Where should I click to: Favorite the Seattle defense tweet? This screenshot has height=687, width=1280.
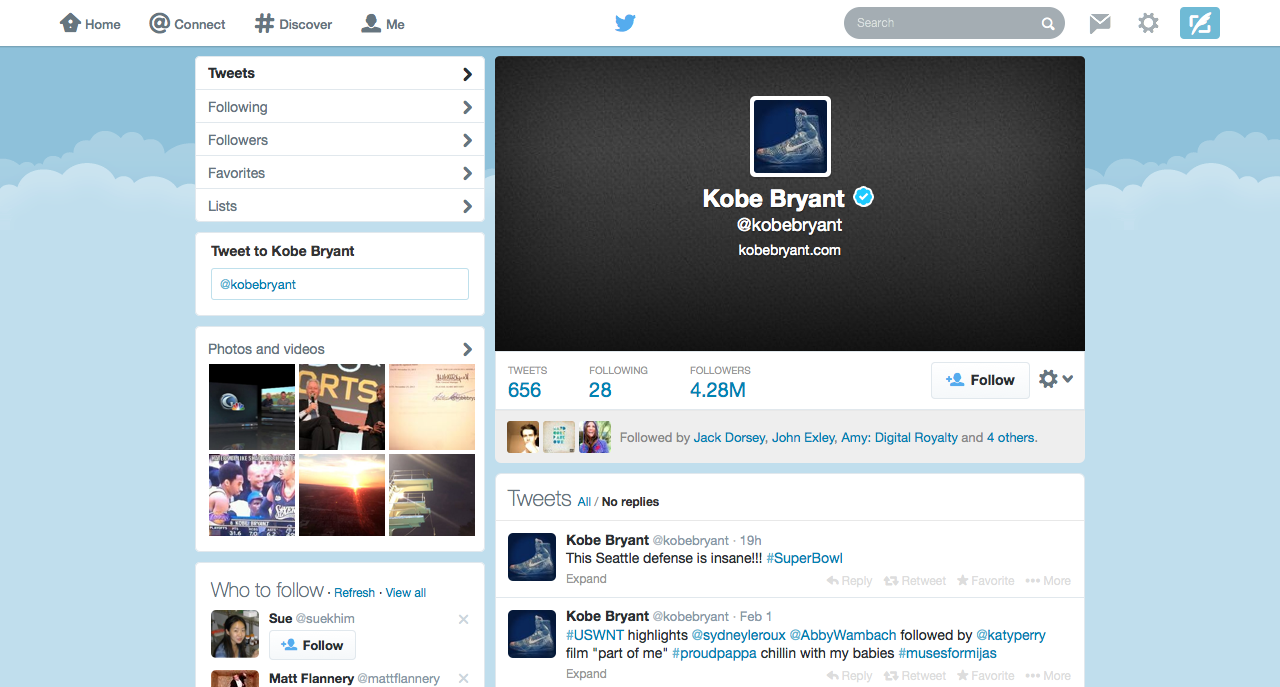pos(985,581)
